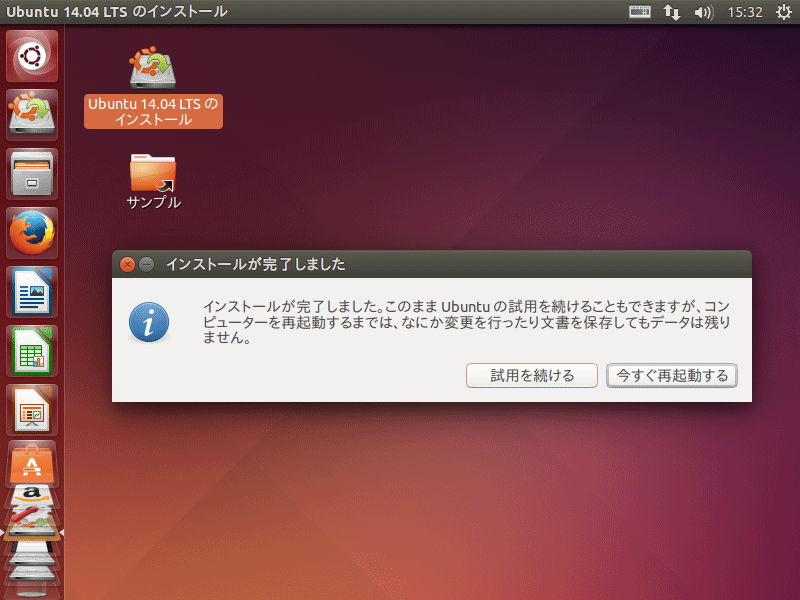Select the サンプル folder desktop icon

coord(153,181)
